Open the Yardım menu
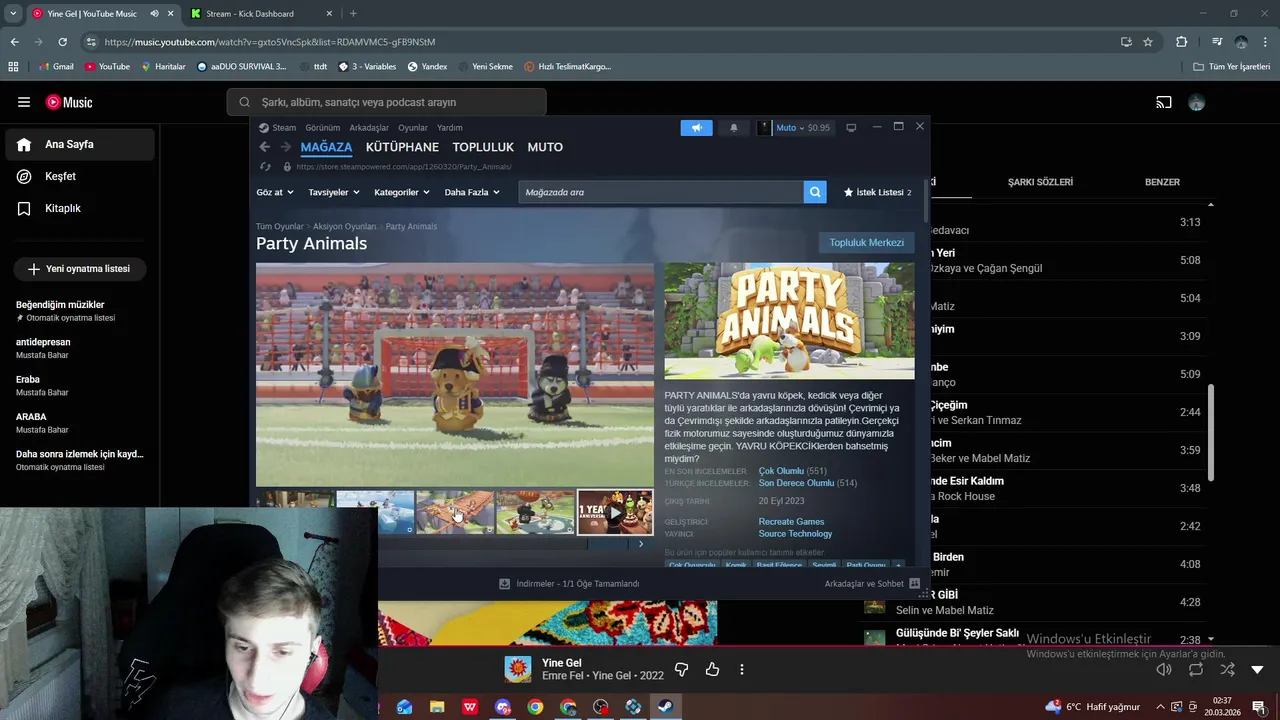The image size is (1280, 720). point(450,128)
